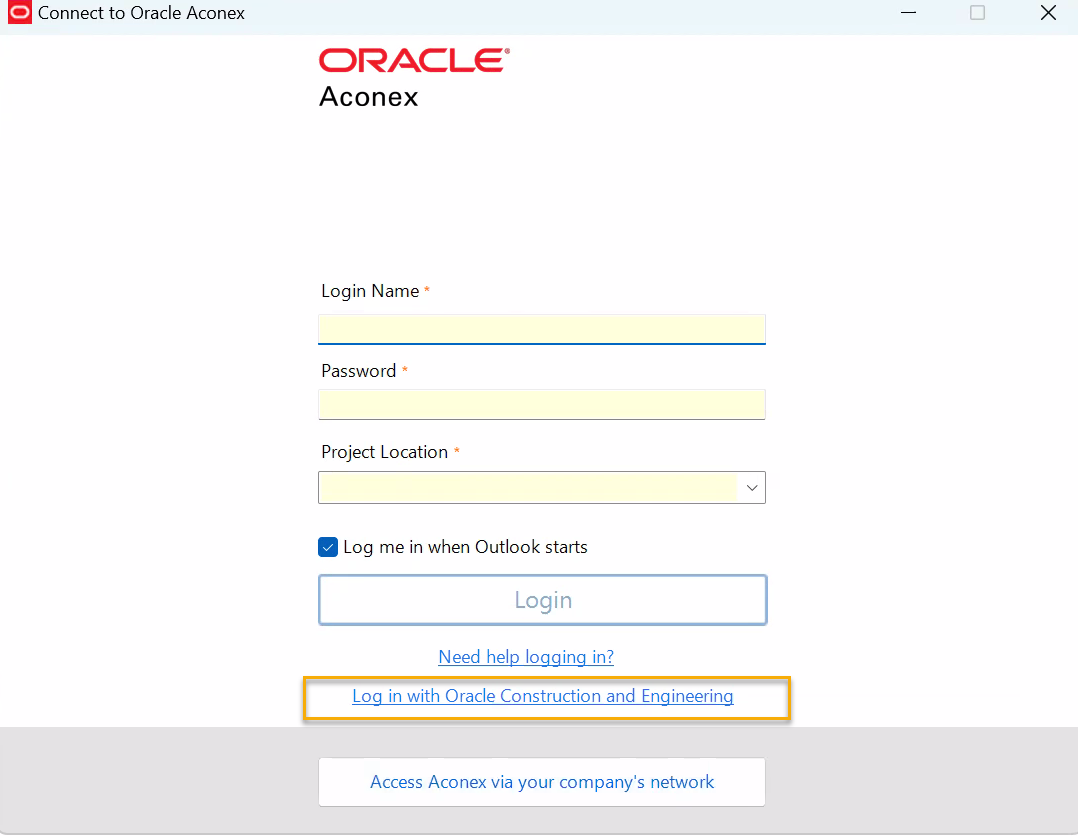Access Aconex via your company's network
1078x836 pixels.
(542, 782)
